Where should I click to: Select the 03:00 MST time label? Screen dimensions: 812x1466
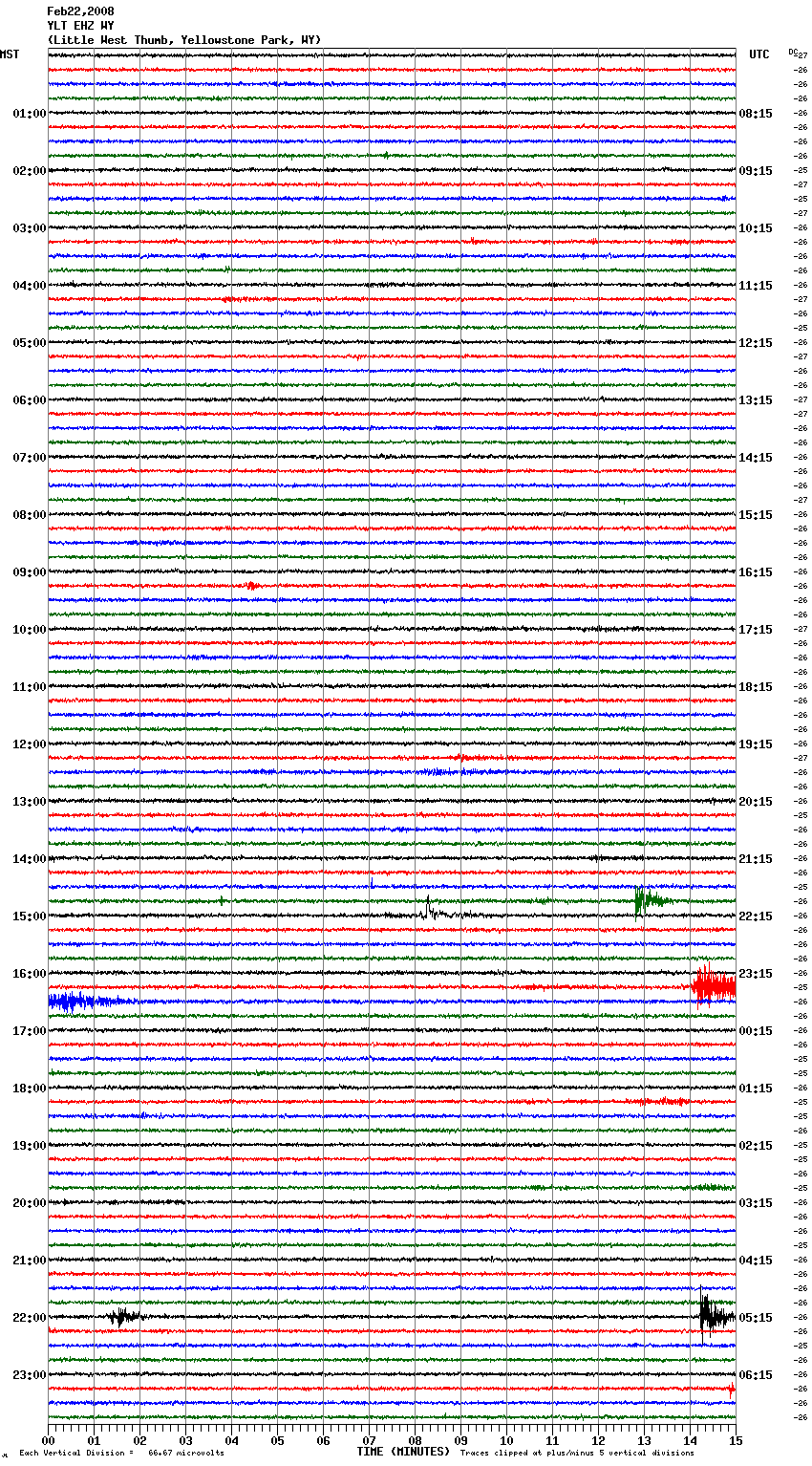pos(30,228)
